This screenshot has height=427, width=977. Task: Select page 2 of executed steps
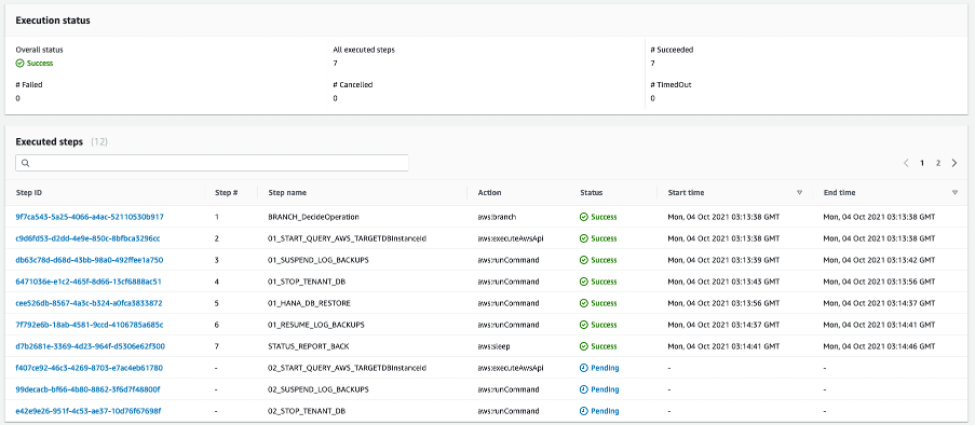[x=938, y=163]
